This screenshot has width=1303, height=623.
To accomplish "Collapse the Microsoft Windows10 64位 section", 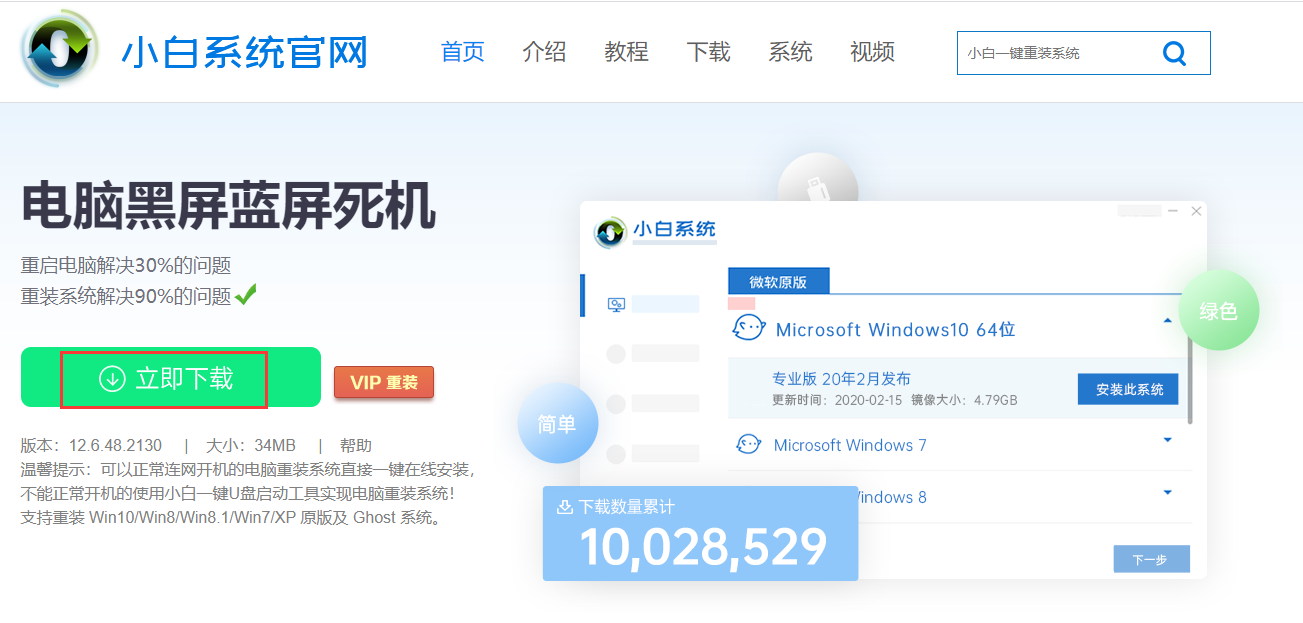I will (1167, 321).
